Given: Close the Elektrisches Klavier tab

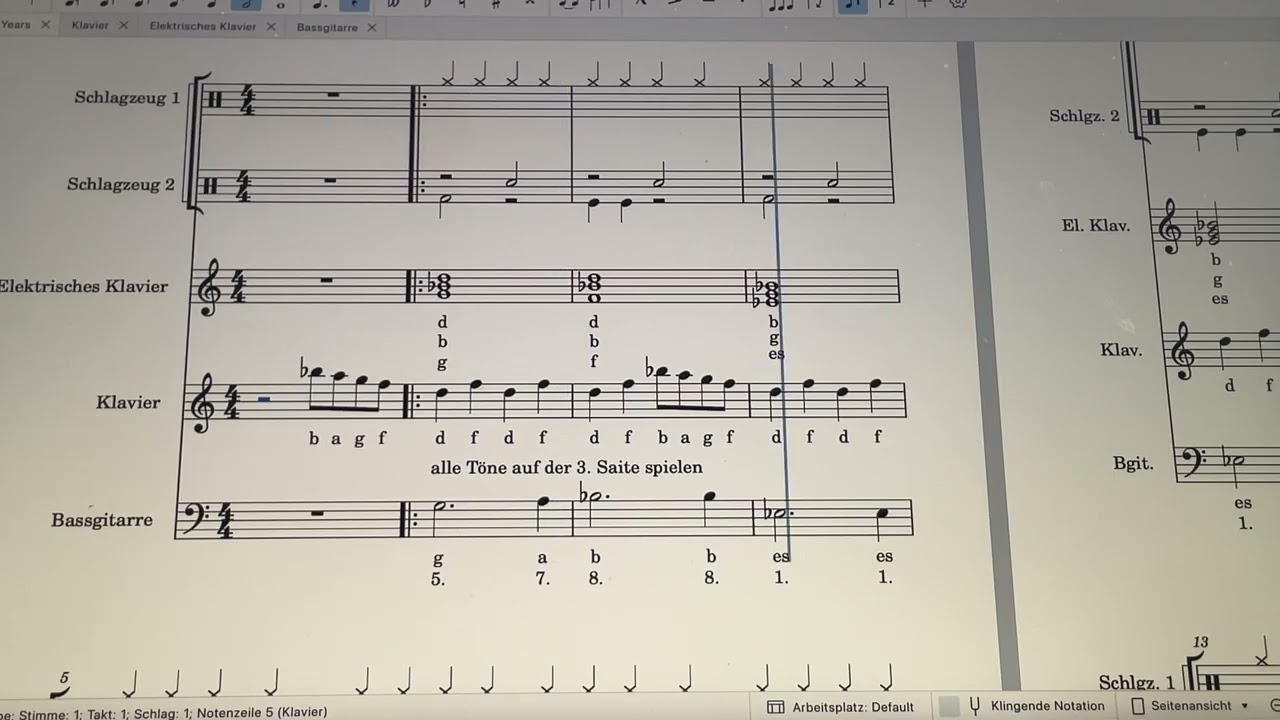Looking at the screenshot, I should pos(271,27).
